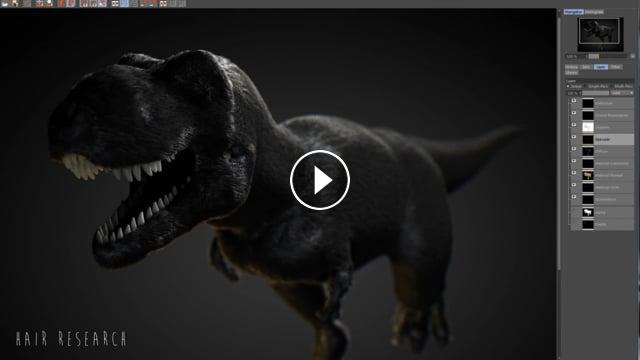
Task: Select the Shadow layer white thumbnail
Action: 588,127
